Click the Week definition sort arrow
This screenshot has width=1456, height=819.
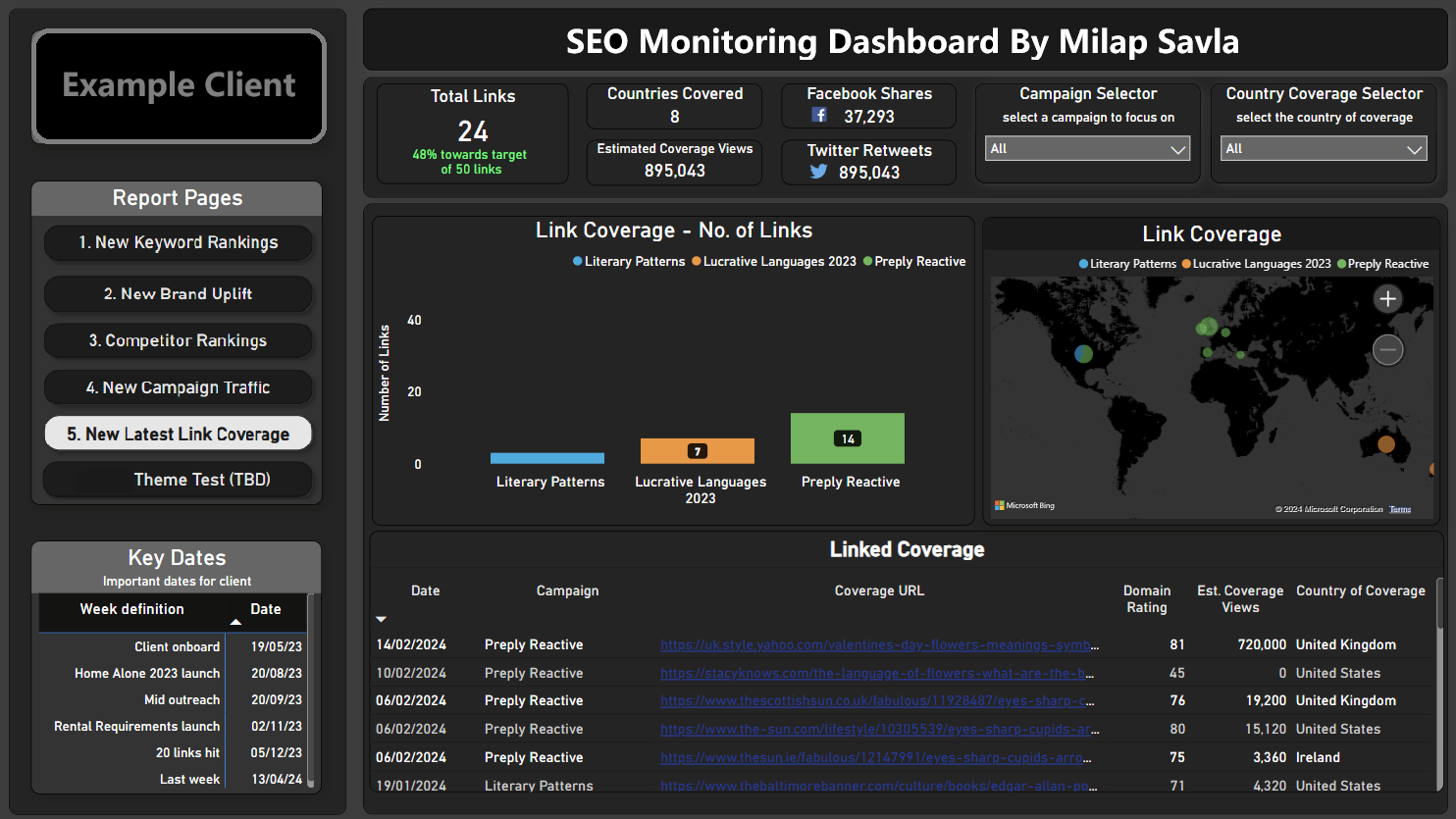point(235,622)
